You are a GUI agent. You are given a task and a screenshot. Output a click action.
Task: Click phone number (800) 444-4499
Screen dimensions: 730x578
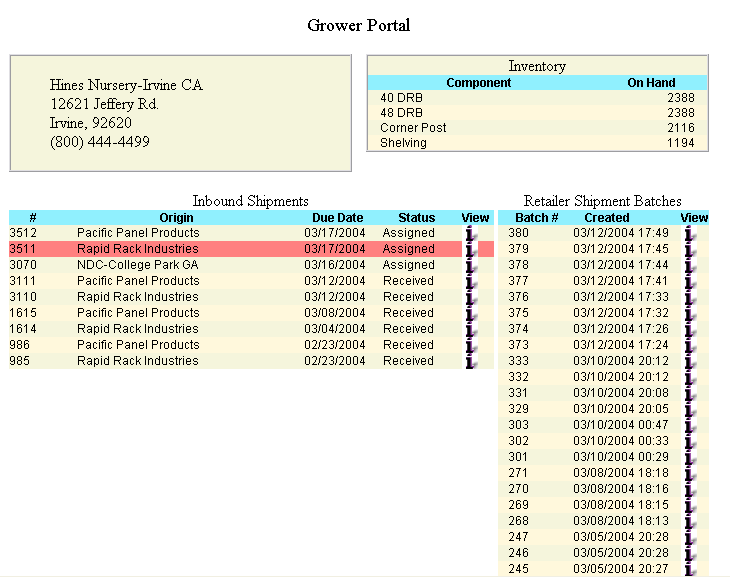click(100, 142)
